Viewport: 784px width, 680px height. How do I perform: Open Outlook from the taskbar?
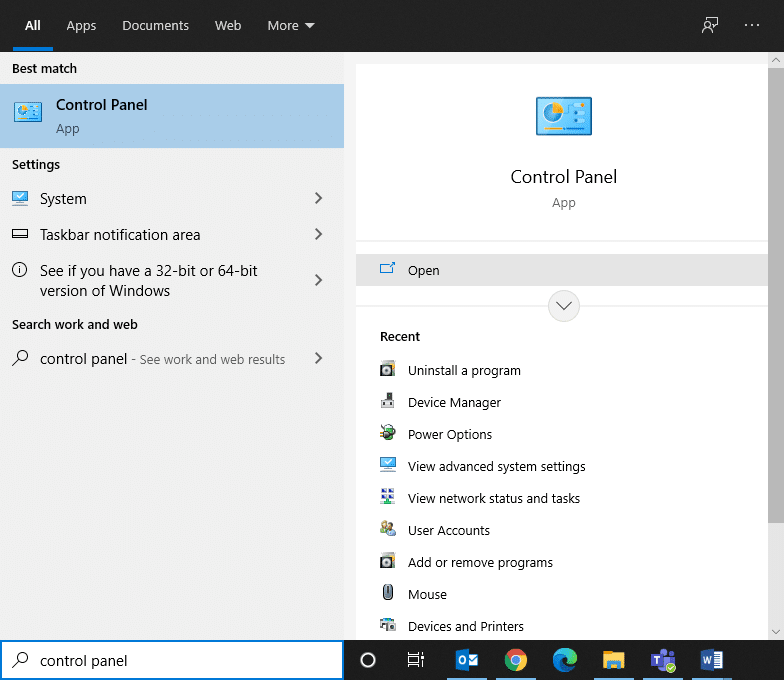(x=467, y=660)
